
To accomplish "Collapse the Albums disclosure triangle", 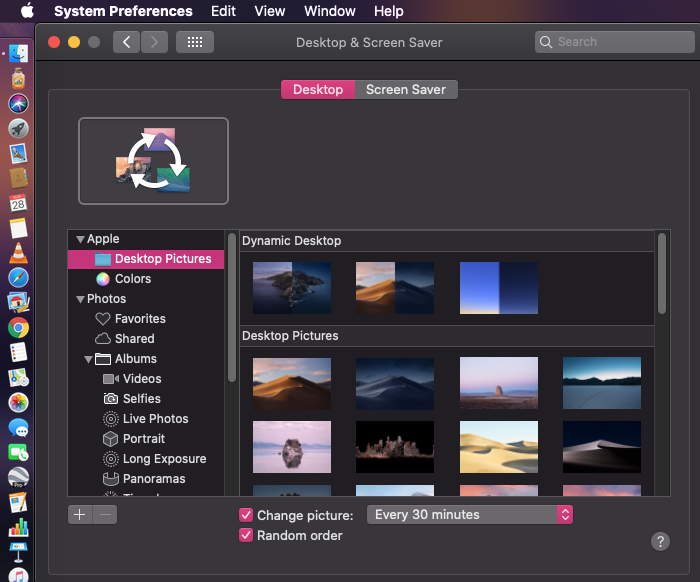I will click(88, 359).
